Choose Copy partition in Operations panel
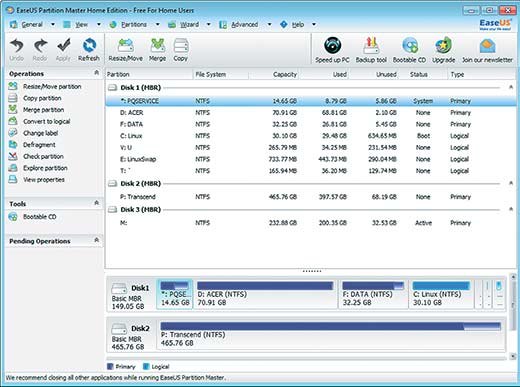Viewport: 520px width, 387px height. coord(35,98)
